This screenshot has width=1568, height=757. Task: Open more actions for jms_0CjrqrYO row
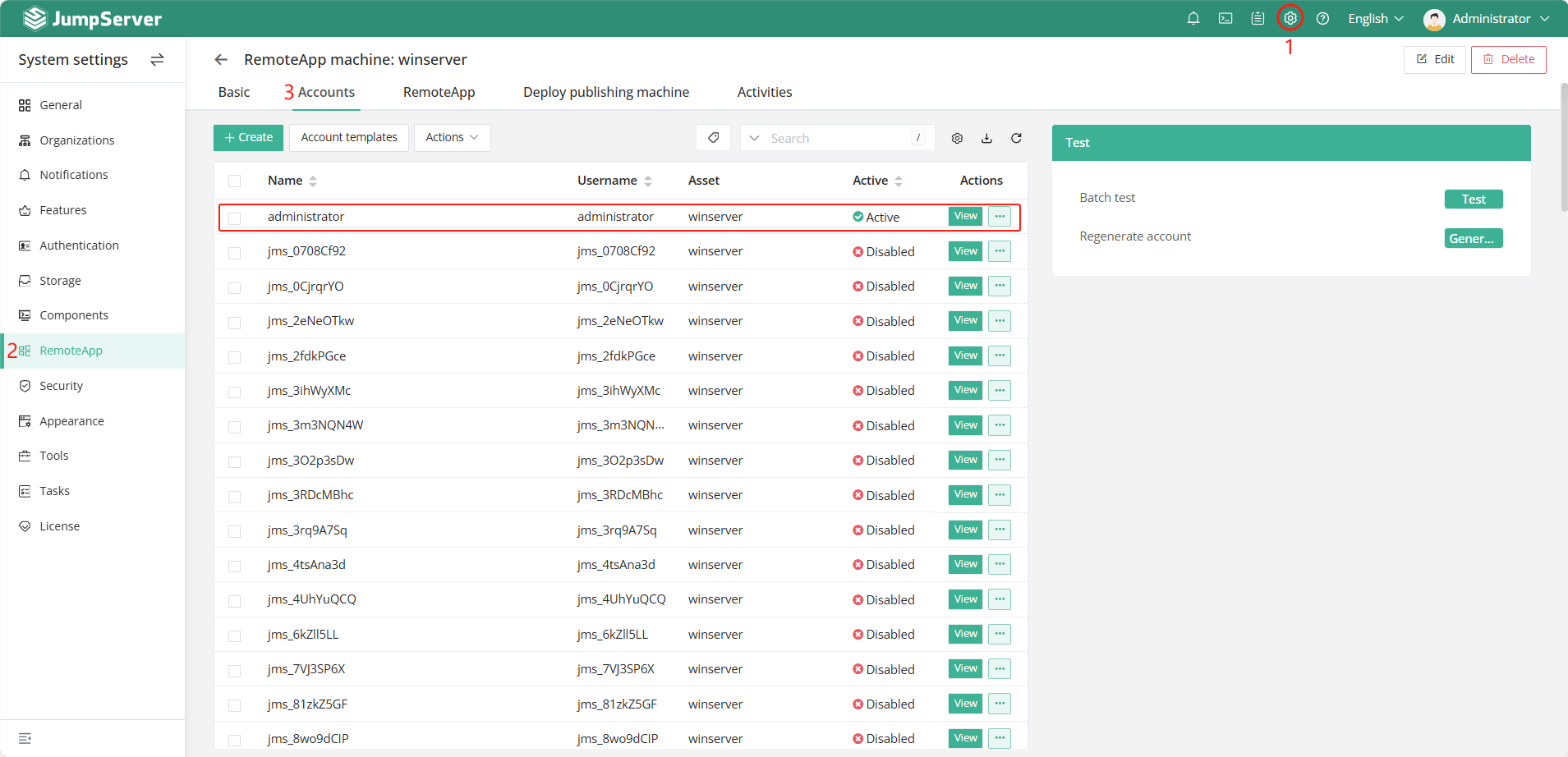[x=1000, y=286]
